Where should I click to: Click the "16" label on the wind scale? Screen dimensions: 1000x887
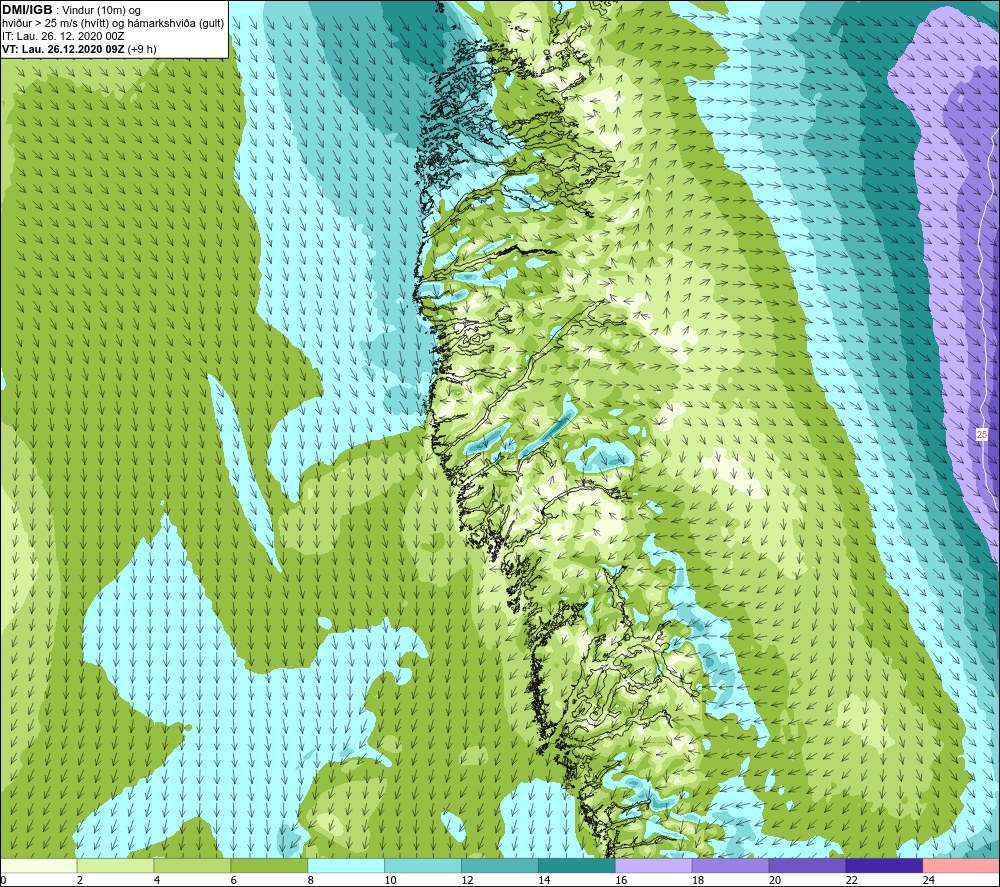point(621,880)
